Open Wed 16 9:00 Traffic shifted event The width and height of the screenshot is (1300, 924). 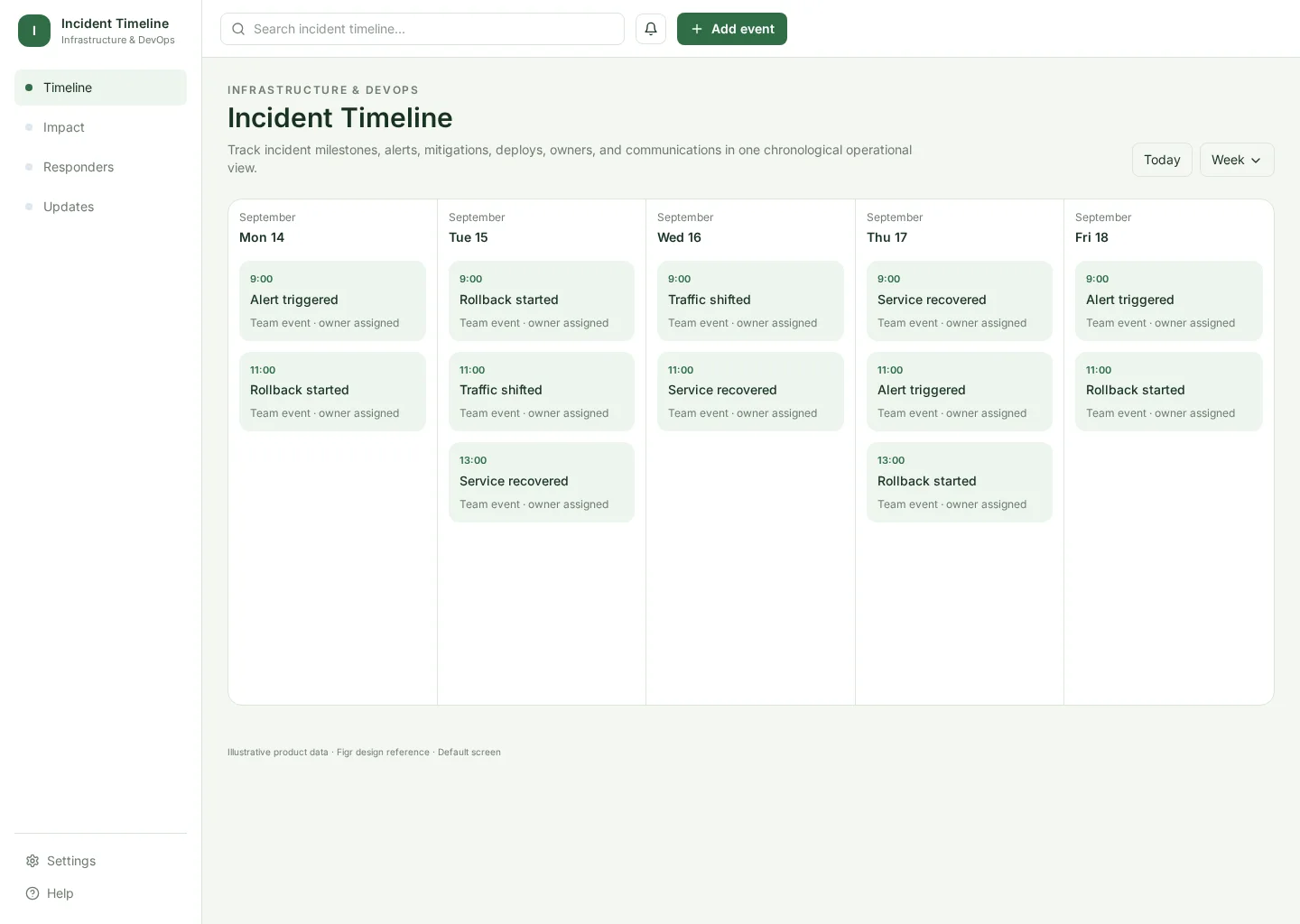tap(750, 300)
